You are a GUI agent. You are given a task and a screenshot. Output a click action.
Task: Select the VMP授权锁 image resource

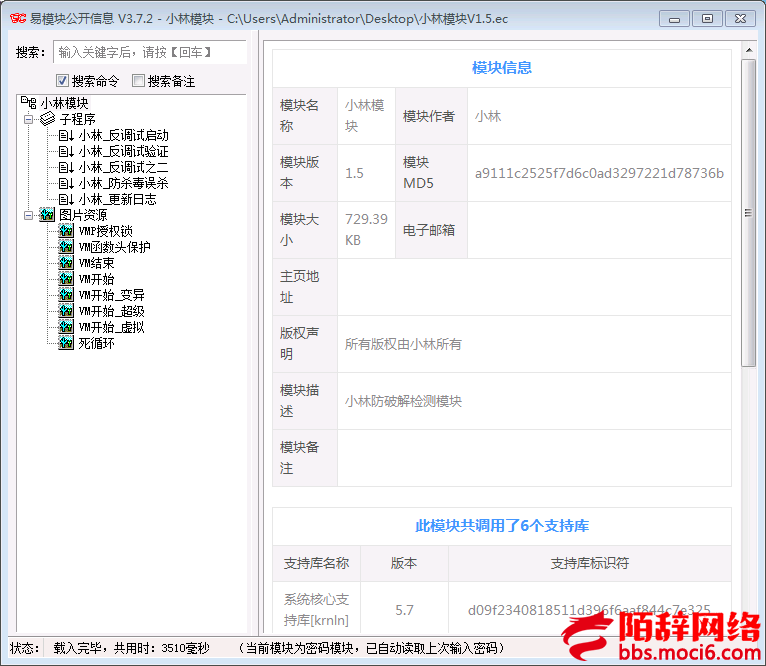coord(106,231)
